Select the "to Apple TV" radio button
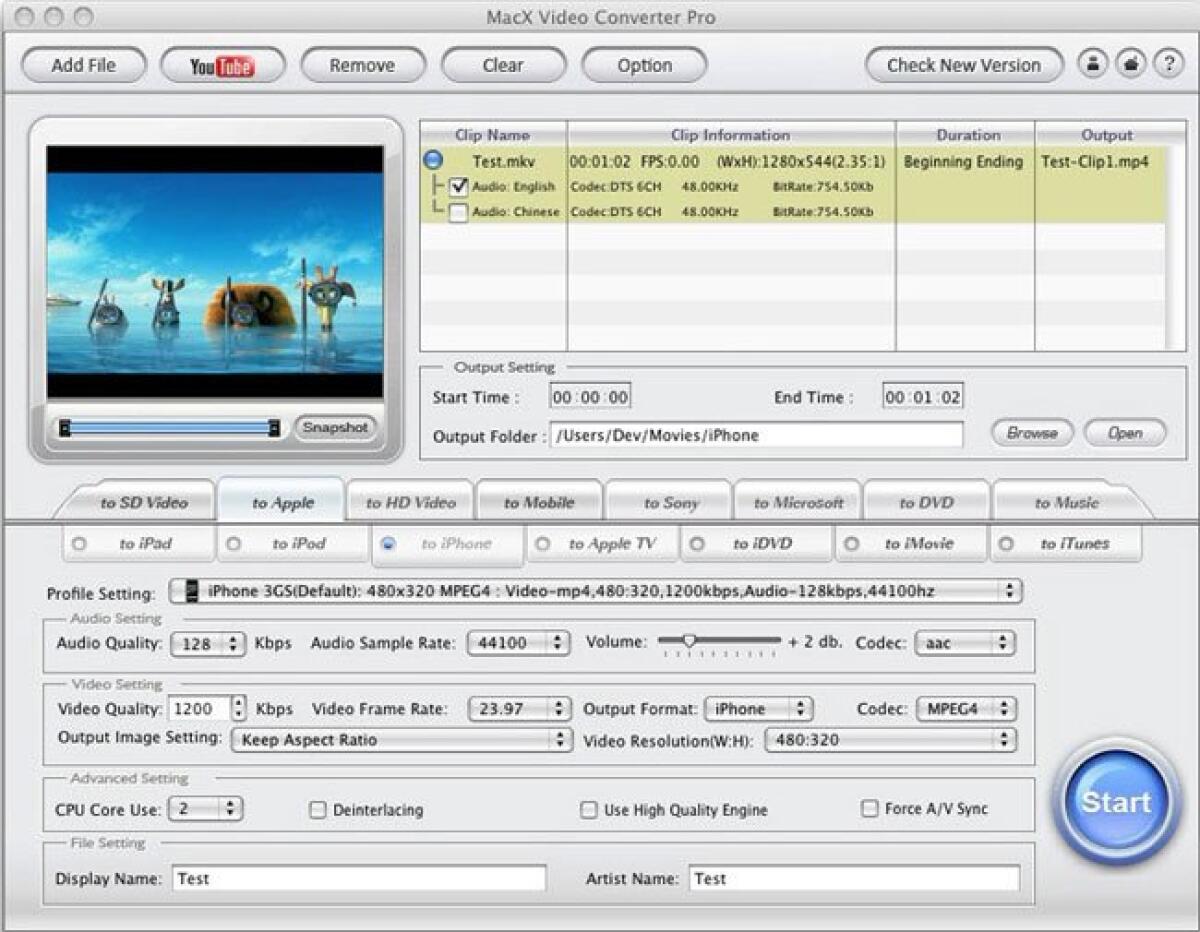 (542, 541)
